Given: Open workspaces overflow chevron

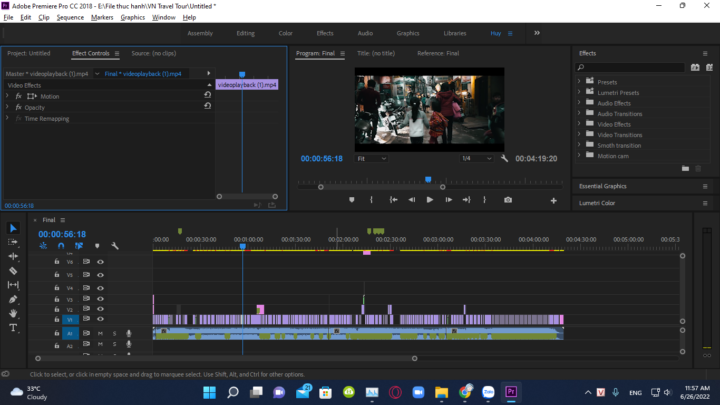Looking at the screenshot, I should 537,33.
